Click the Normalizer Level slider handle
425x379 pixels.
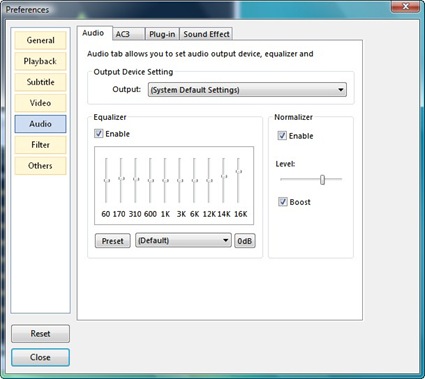click(x=322, y=180)
